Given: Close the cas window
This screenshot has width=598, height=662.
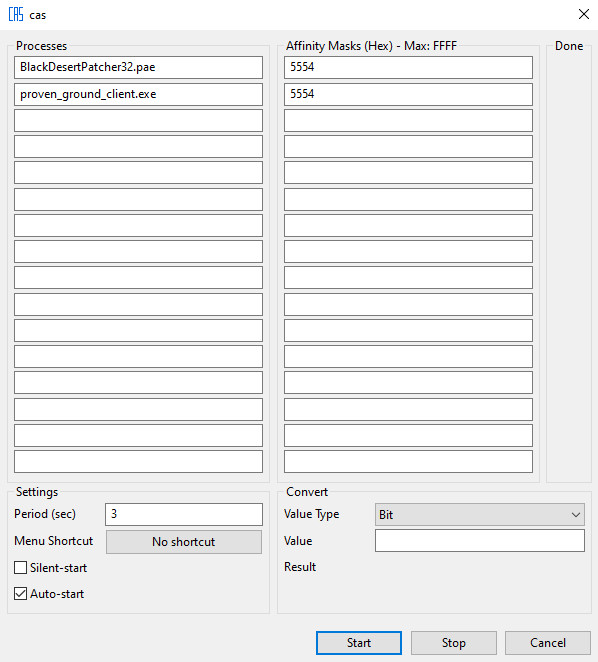Looking at the screenshot, I should tap(584, 14).
